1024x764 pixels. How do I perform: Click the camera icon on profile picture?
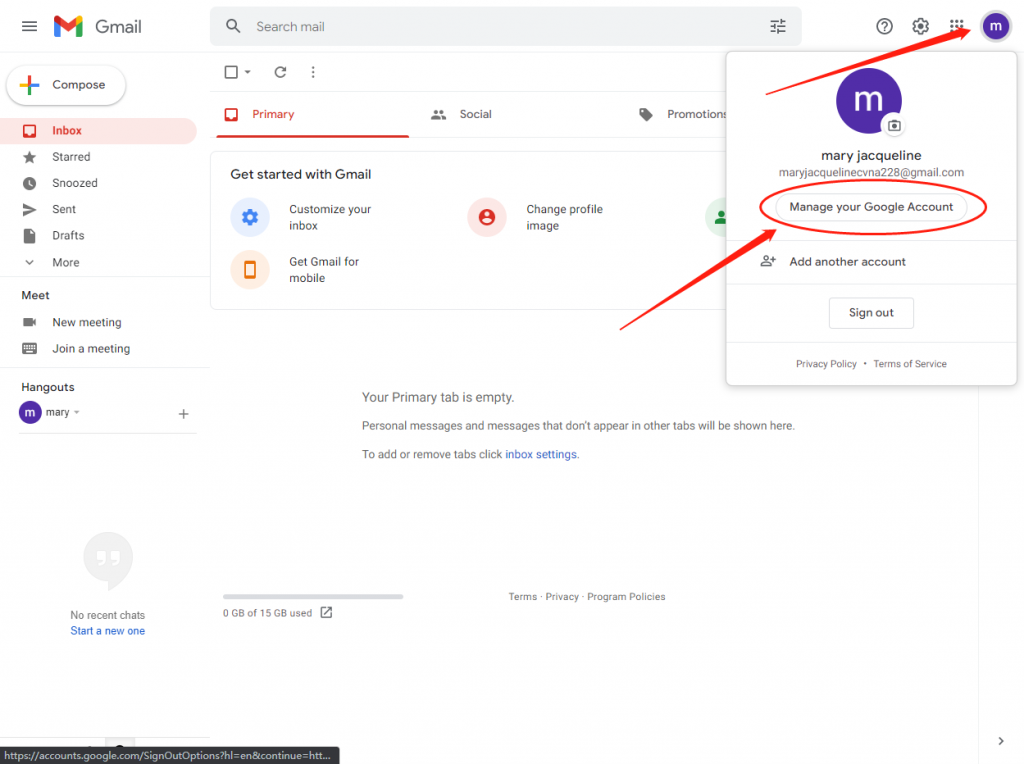coord(894,126)
